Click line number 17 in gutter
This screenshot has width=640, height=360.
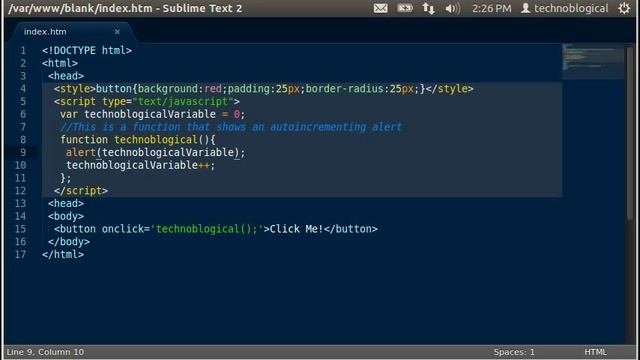(20, 254)
